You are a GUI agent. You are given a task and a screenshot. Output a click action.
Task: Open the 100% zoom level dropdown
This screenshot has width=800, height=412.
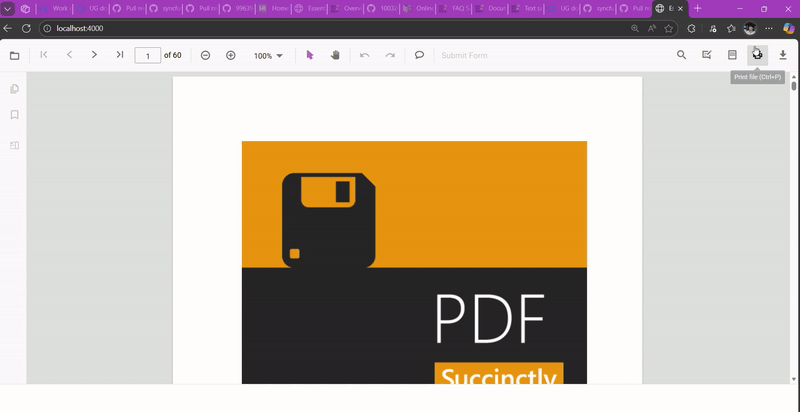268,56
